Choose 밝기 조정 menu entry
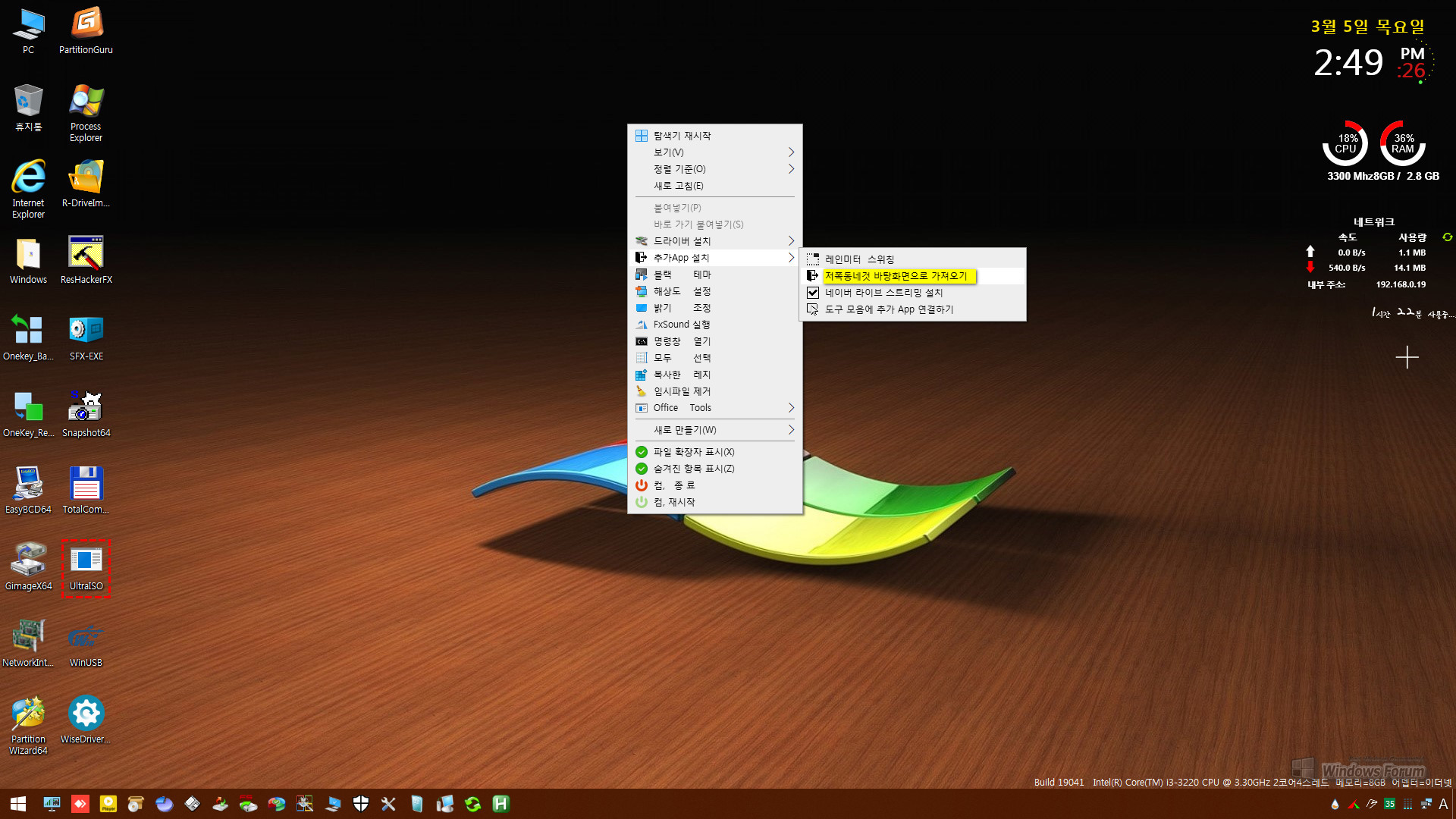Image resolution: width=1456 pixels, height=819 pixels. (715, 308)
